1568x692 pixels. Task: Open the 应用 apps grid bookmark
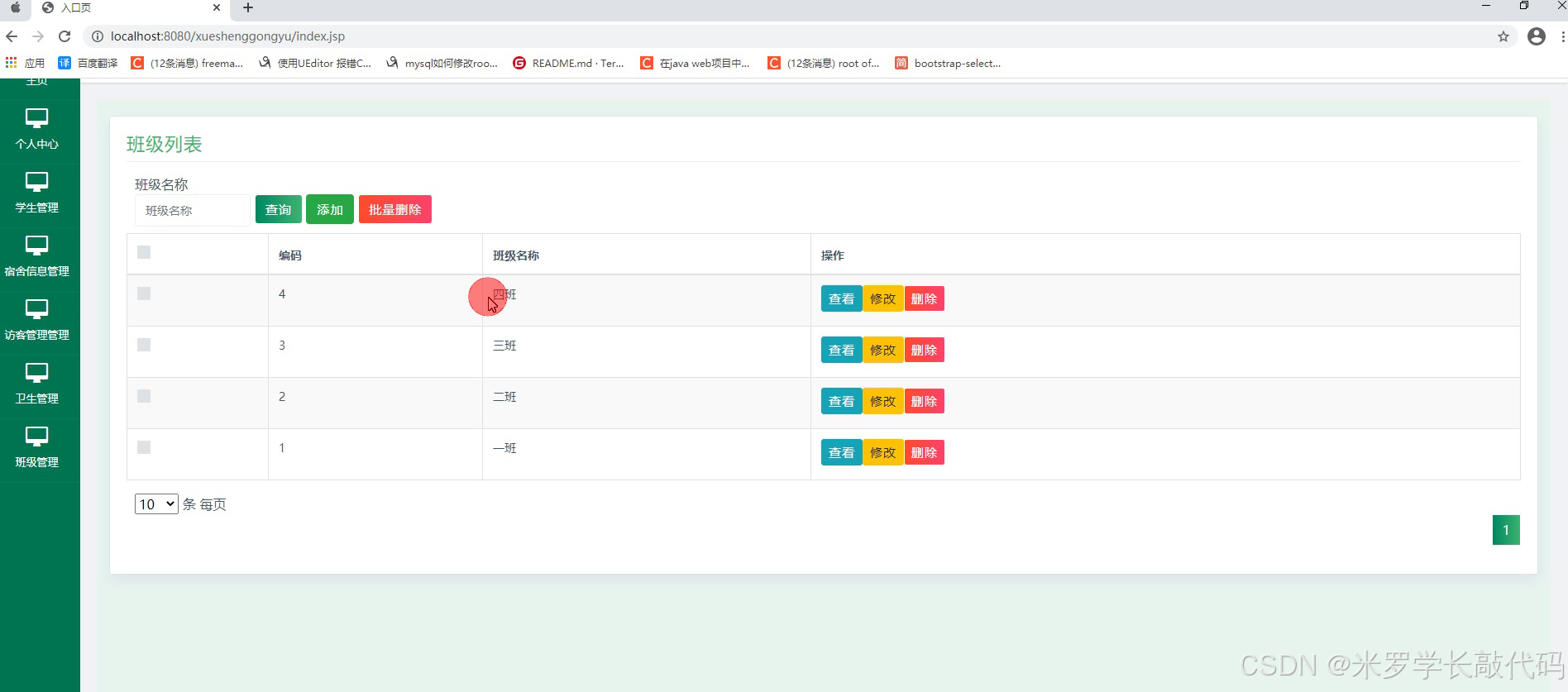tap(25, 63)
